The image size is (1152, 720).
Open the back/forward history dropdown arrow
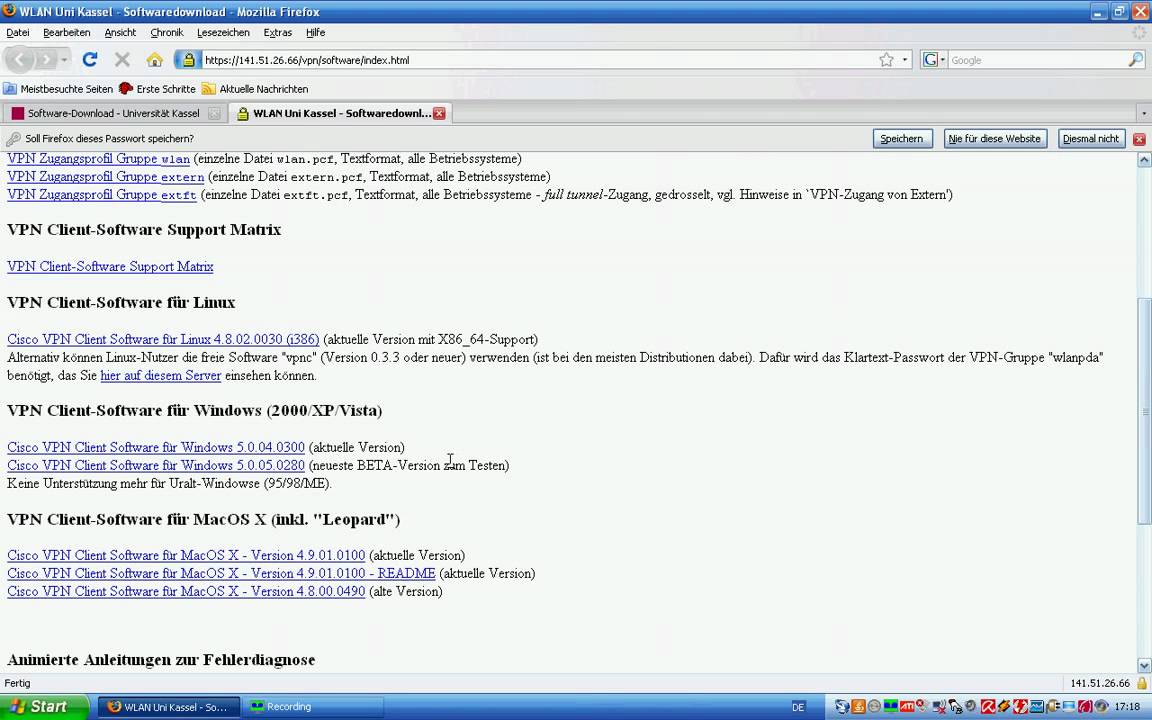65,60
